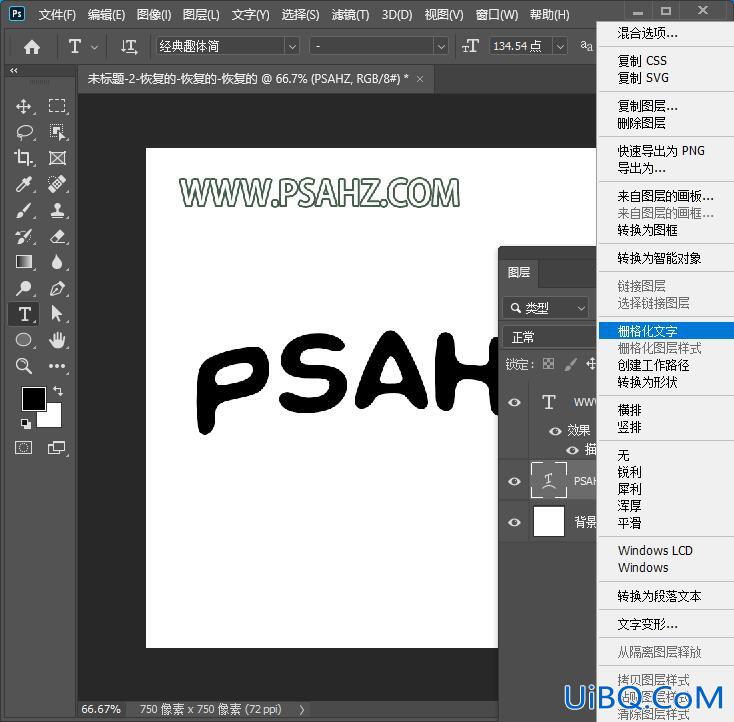This screenshot has height=722, width=734.
Task: Select the Gradient tool
Action: [x=23, y=262]
